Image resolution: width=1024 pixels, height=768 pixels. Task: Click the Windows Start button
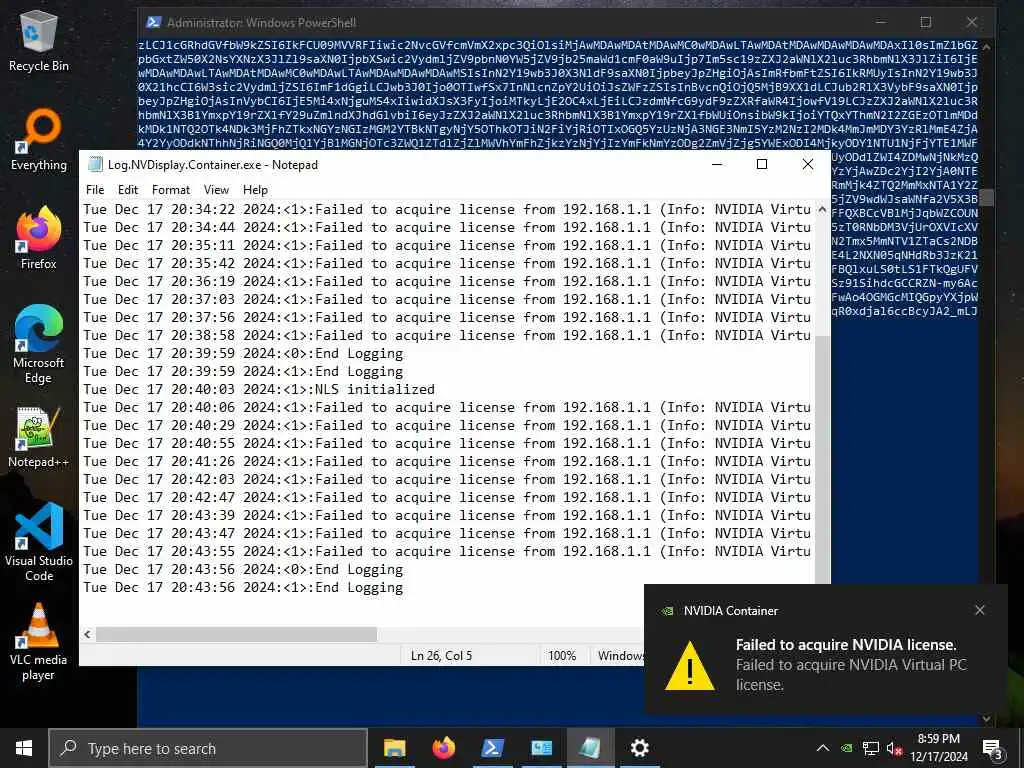point(24,748)
